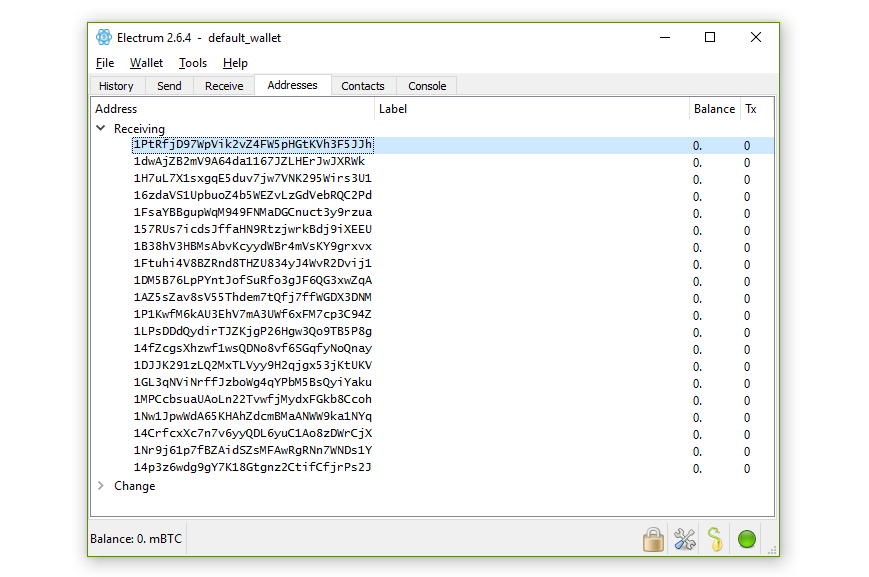Expand the Change addresses group

click(x=101, y=486)
